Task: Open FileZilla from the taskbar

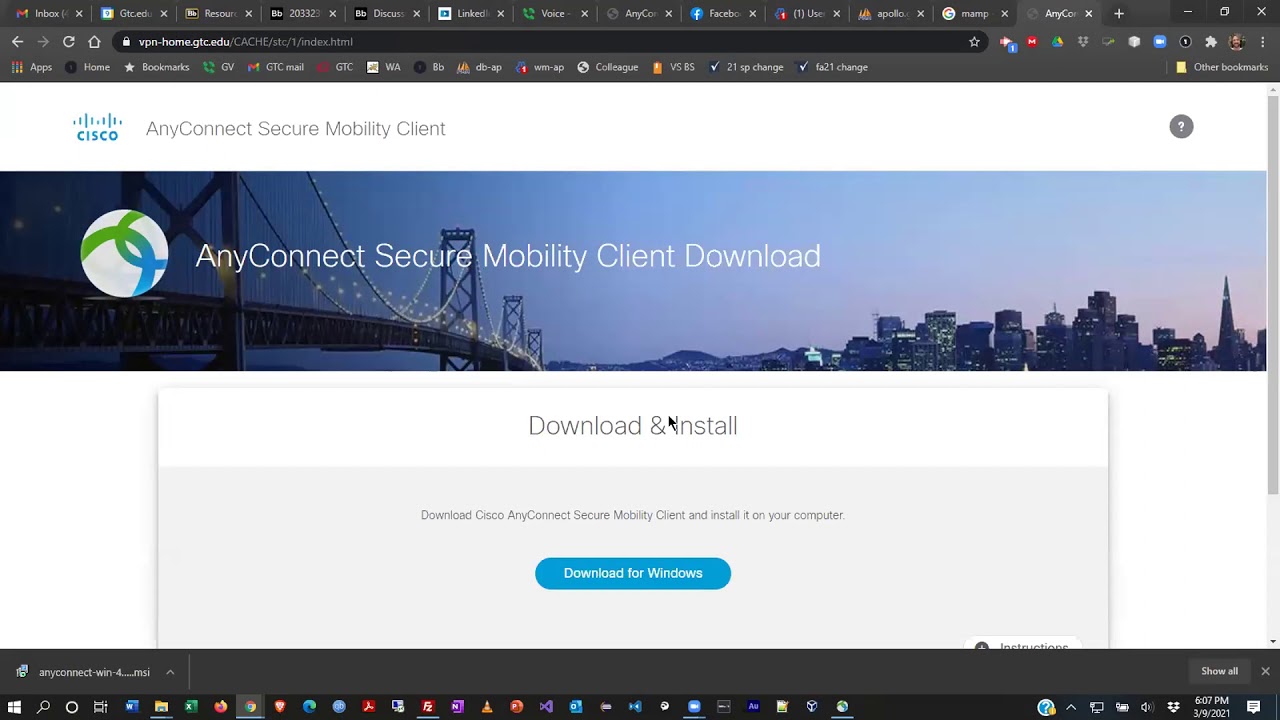Action: click(x=428, y=706)
